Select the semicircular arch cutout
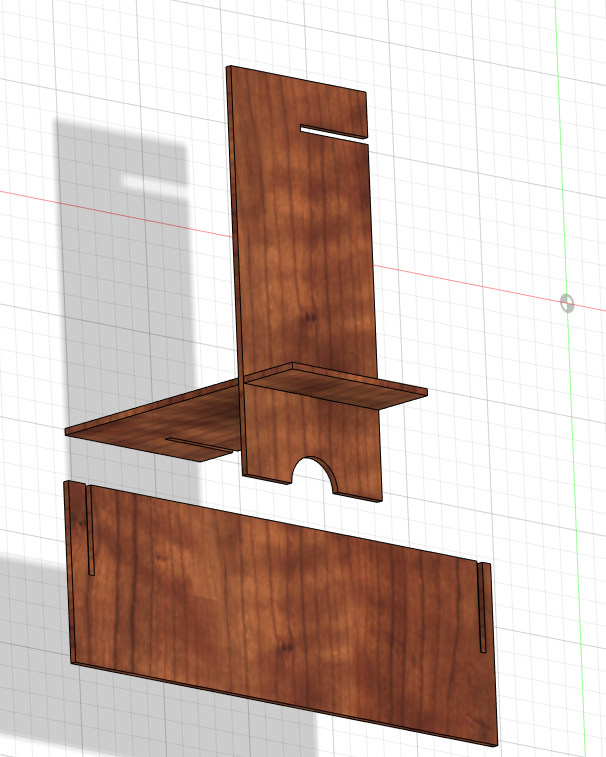Viewport: 606px width, 757px height. coord(315,478)
